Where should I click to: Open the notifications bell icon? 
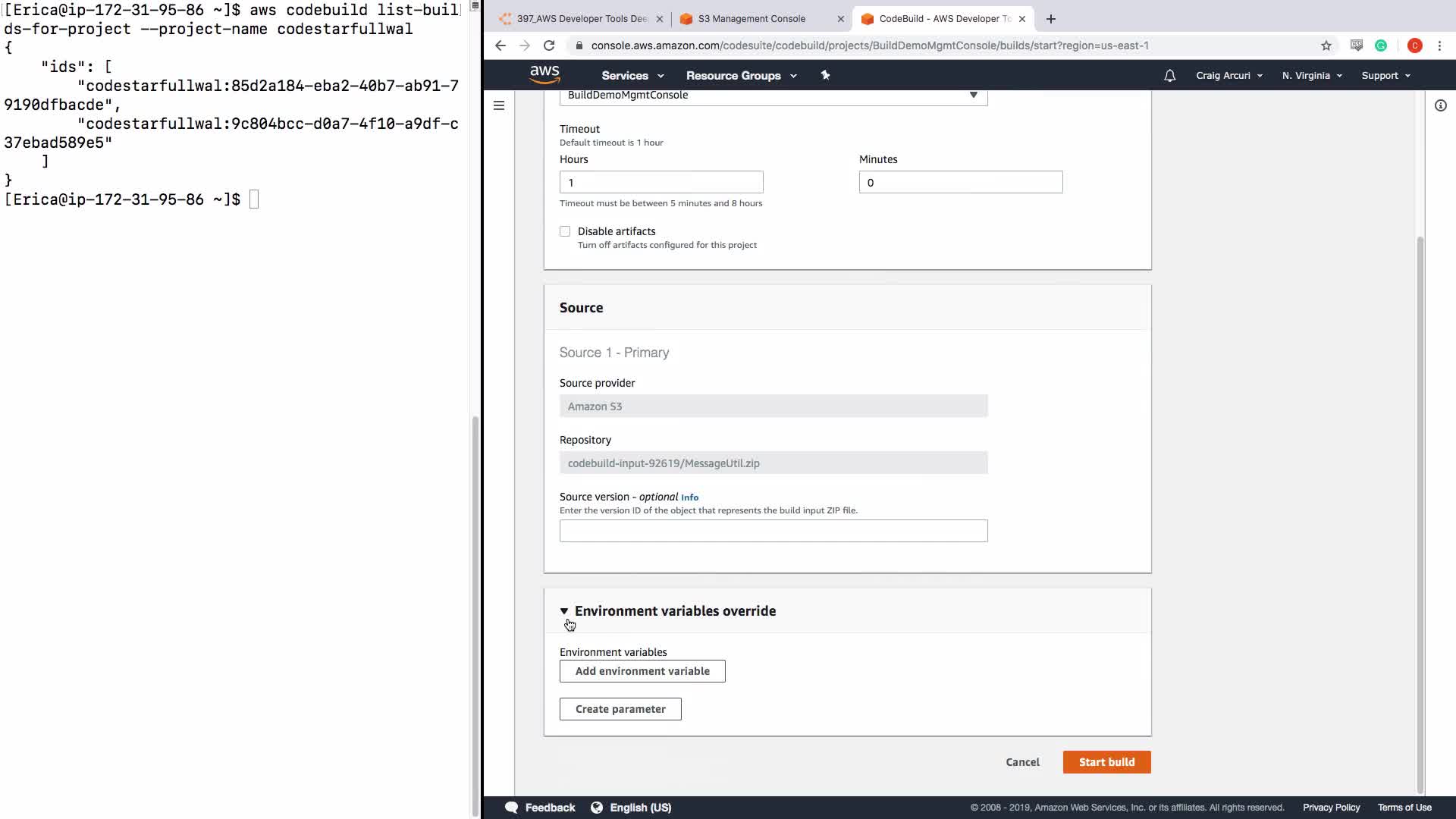pyautogui.click(x=1169, y=75)
